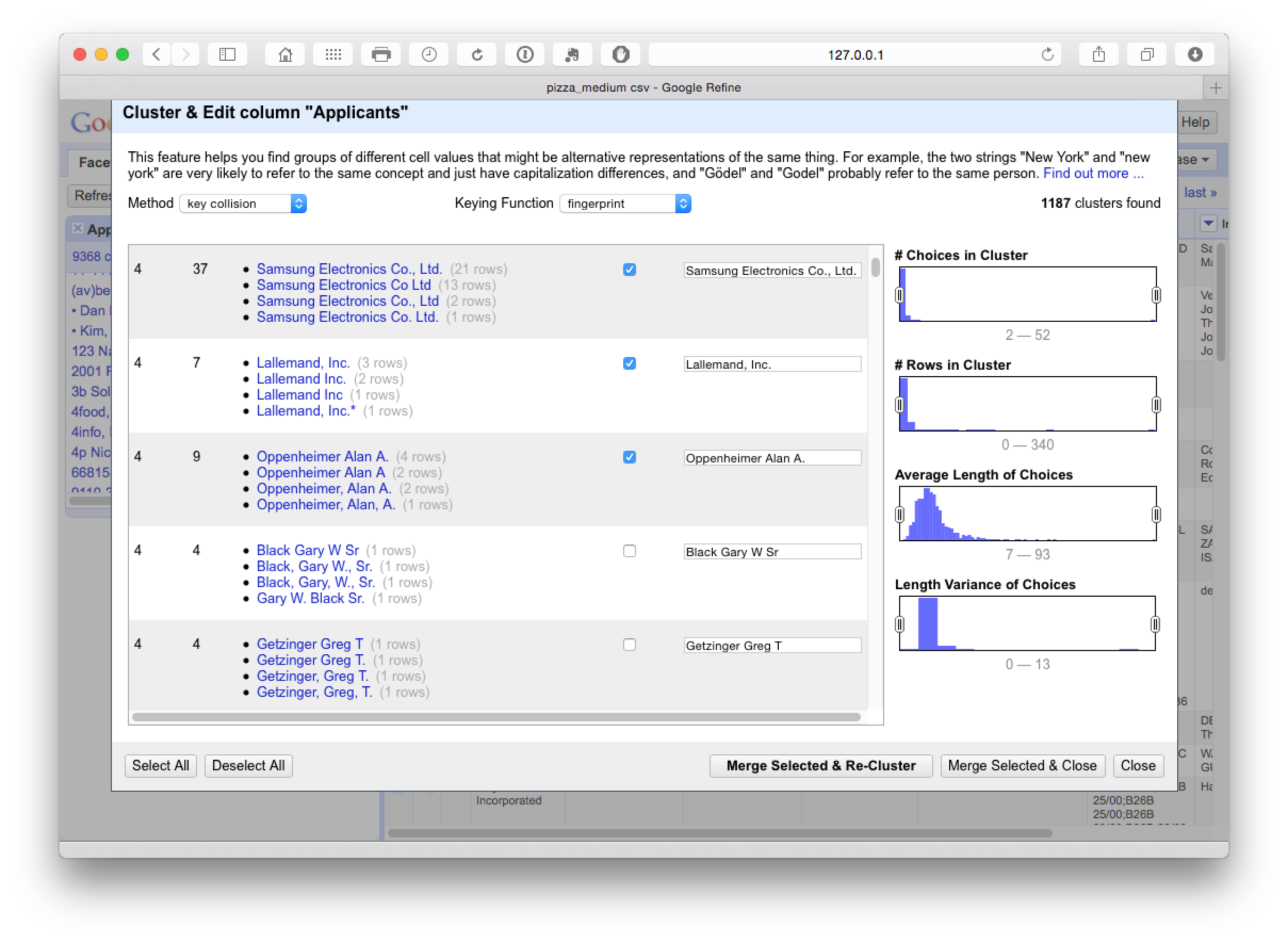
Task: Check the Black Gary W Sr merge checkbox
Action: click(629, 551)
